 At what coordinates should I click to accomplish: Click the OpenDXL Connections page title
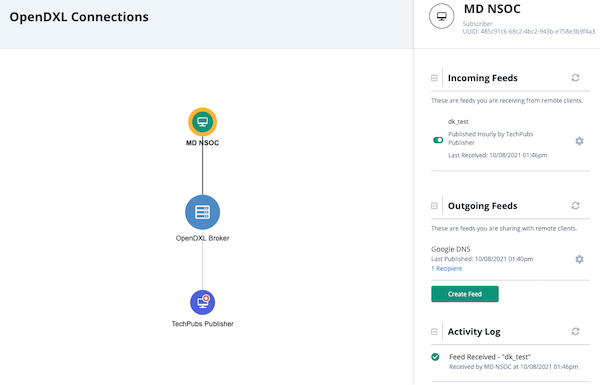coord(79,17)
